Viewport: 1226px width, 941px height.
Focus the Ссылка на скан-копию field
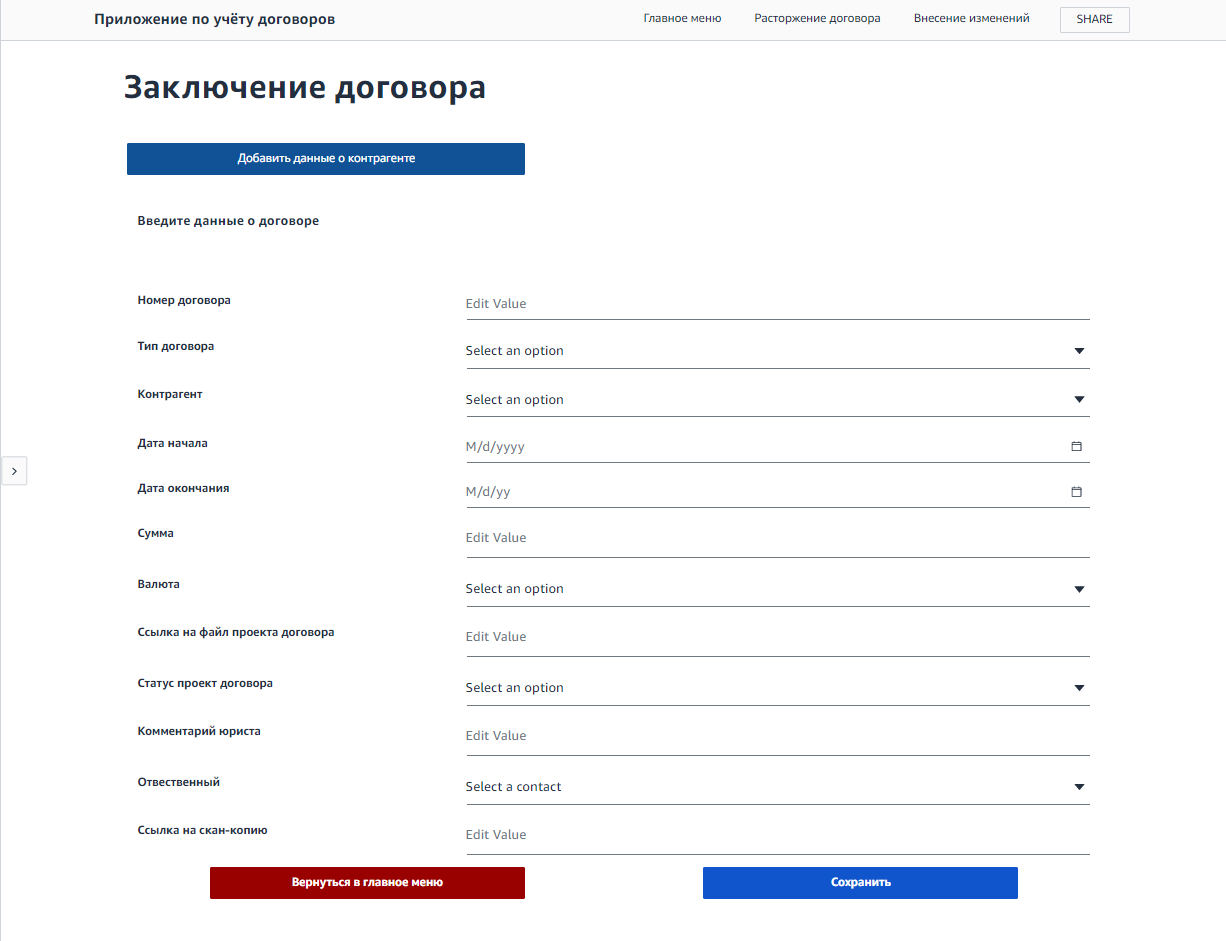[778, 835]
